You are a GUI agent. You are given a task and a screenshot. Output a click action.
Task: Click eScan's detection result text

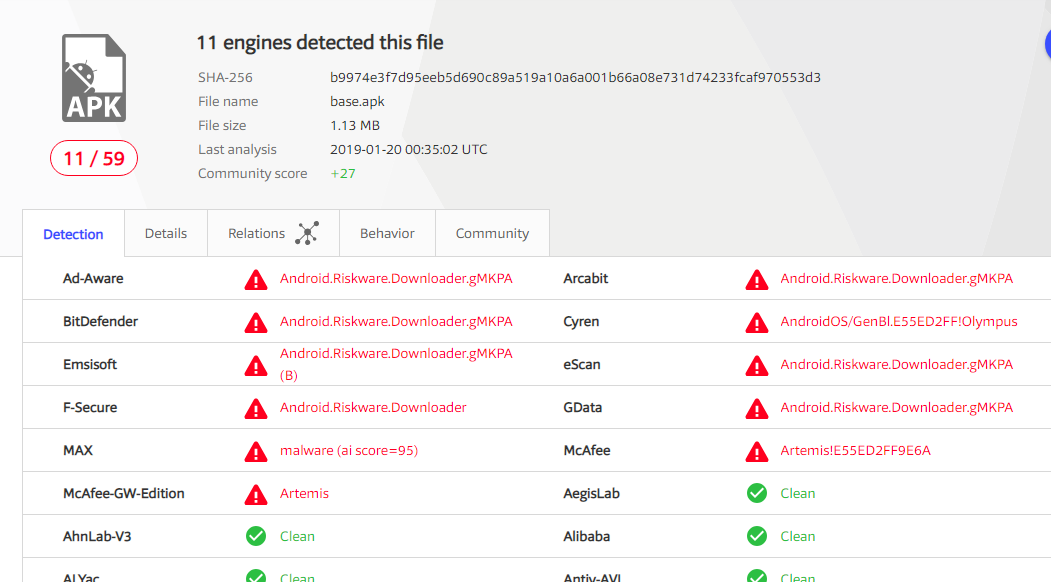897,364
